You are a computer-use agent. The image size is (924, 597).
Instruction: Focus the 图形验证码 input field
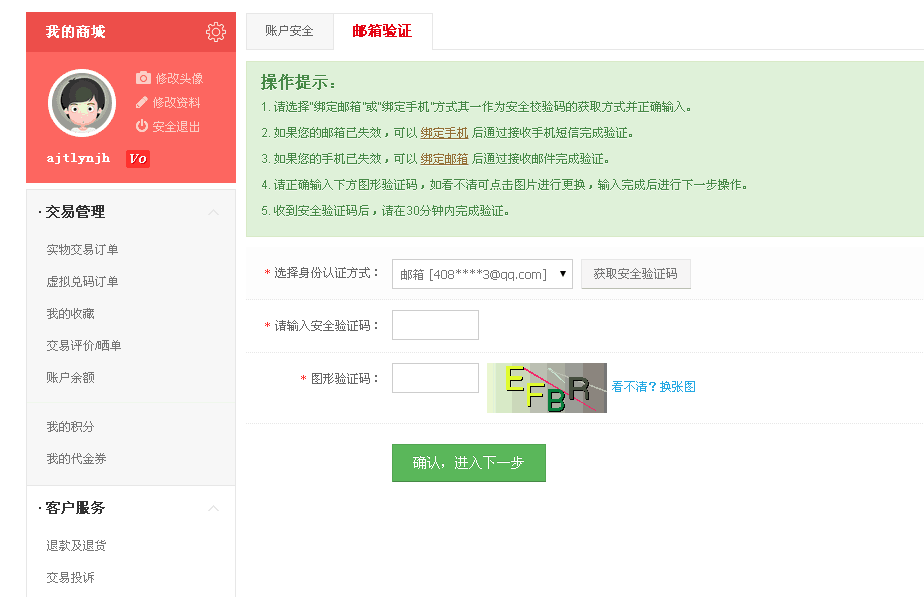(435, 378)
